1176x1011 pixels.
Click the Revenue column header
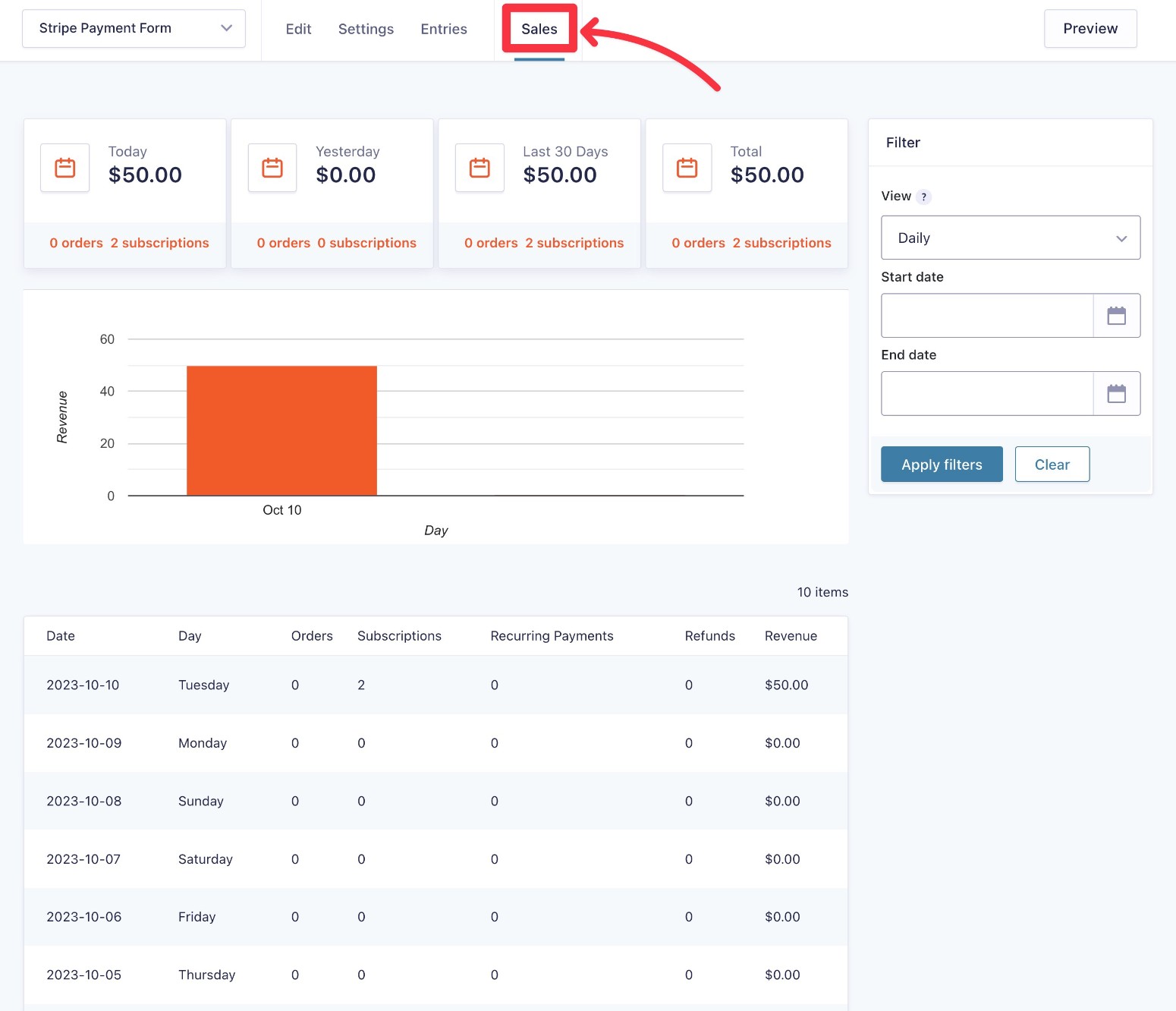tap(791, 636)
